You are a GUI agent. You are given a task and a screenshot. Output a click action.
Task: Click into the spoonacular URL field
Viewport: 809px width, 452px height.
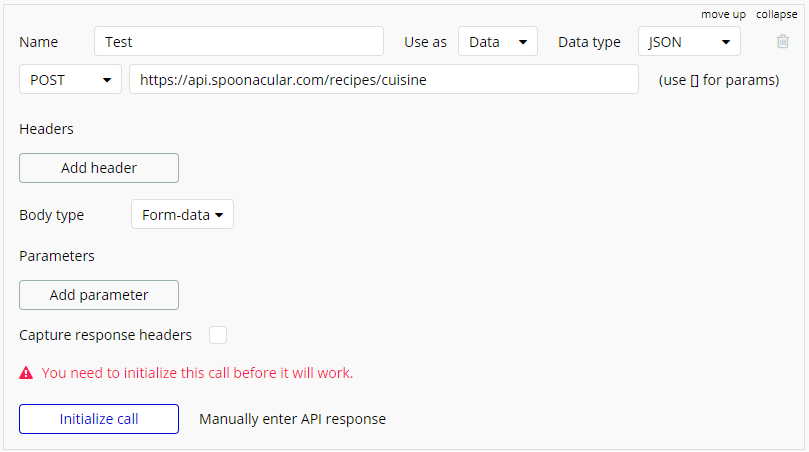tap(383, 80)
